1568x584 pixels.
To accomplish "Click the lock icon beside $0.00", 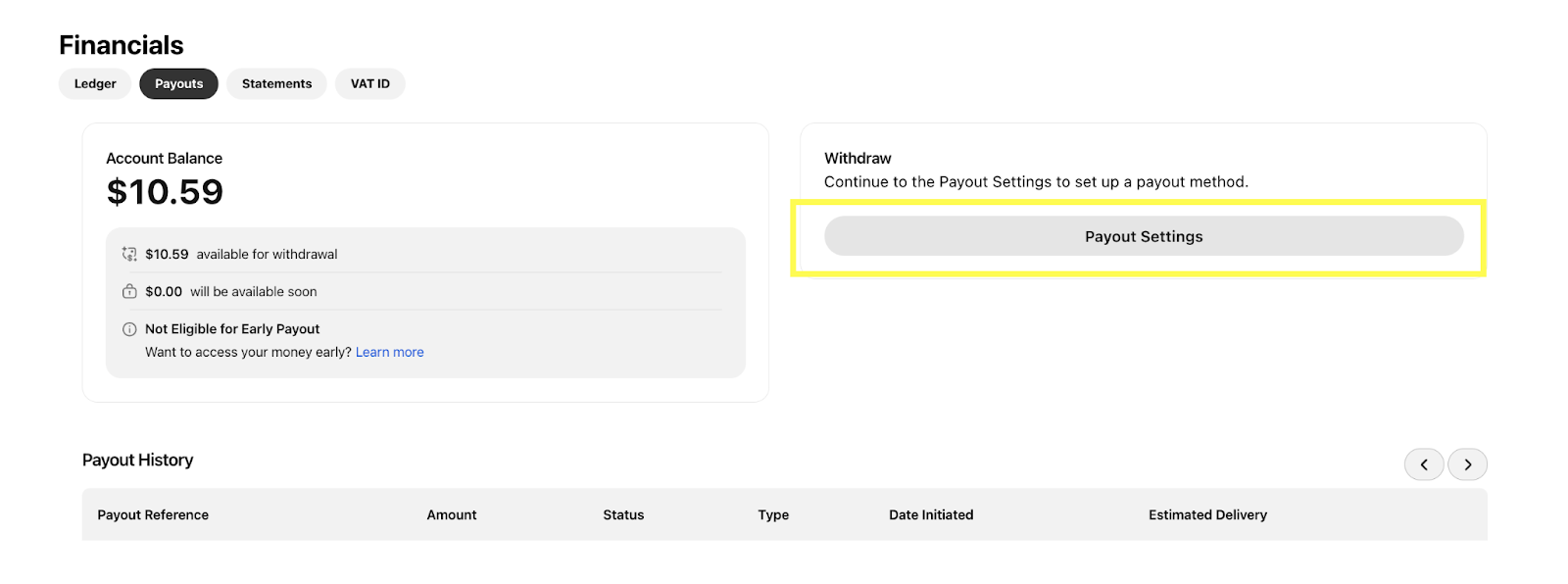I will point(129,291).
